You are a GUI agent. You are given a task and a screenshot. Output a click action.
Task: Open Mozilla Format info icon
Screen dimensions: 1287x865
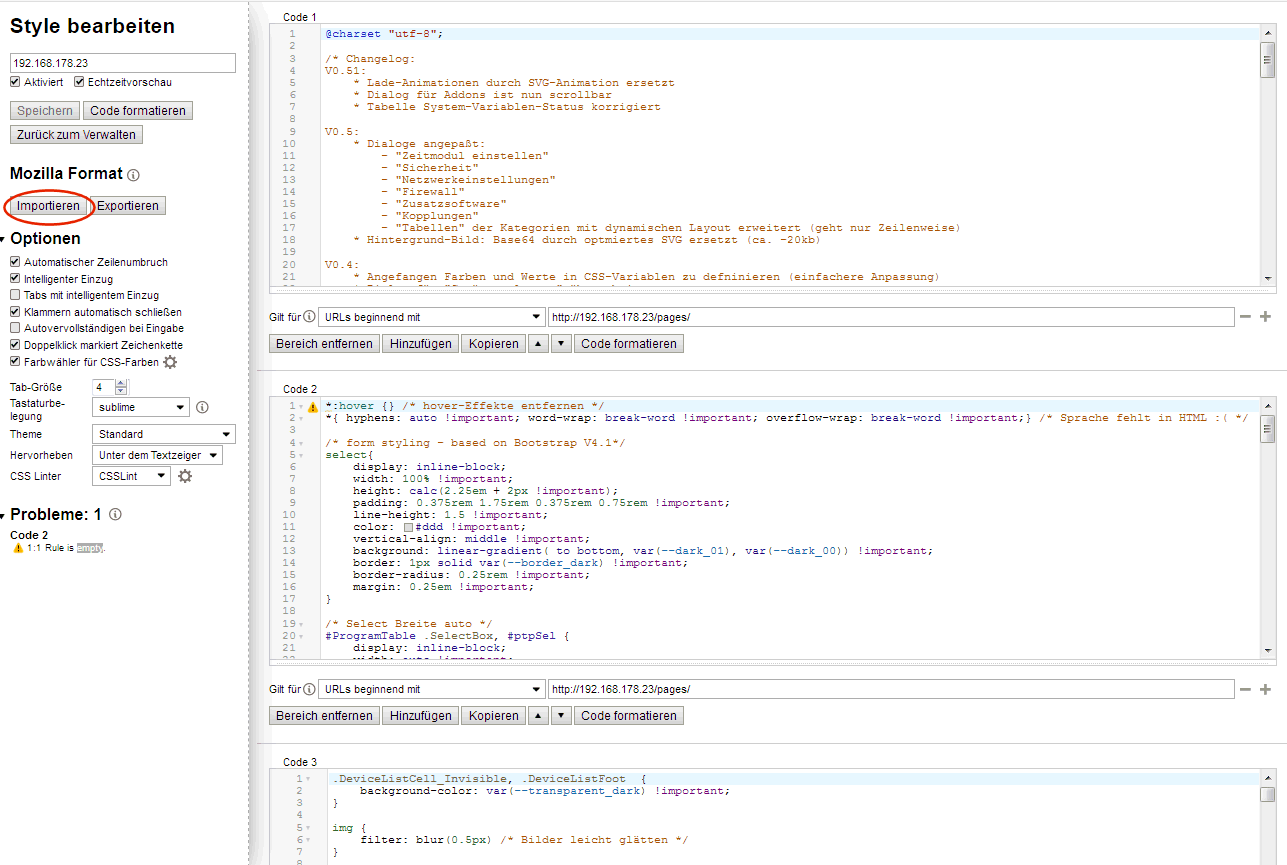[134, 175]
